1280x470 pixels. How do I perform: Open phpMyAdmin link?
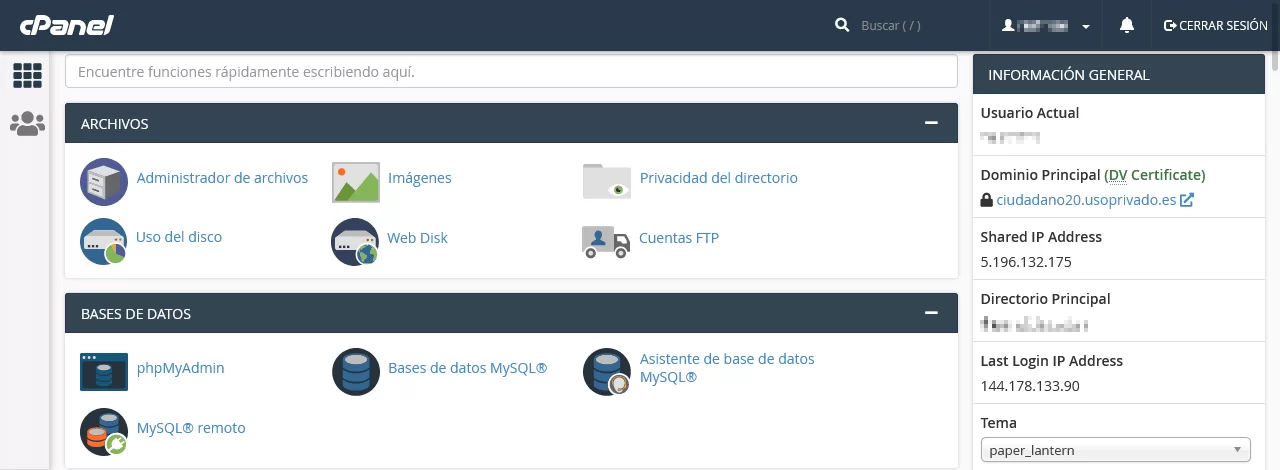[181, 368]
